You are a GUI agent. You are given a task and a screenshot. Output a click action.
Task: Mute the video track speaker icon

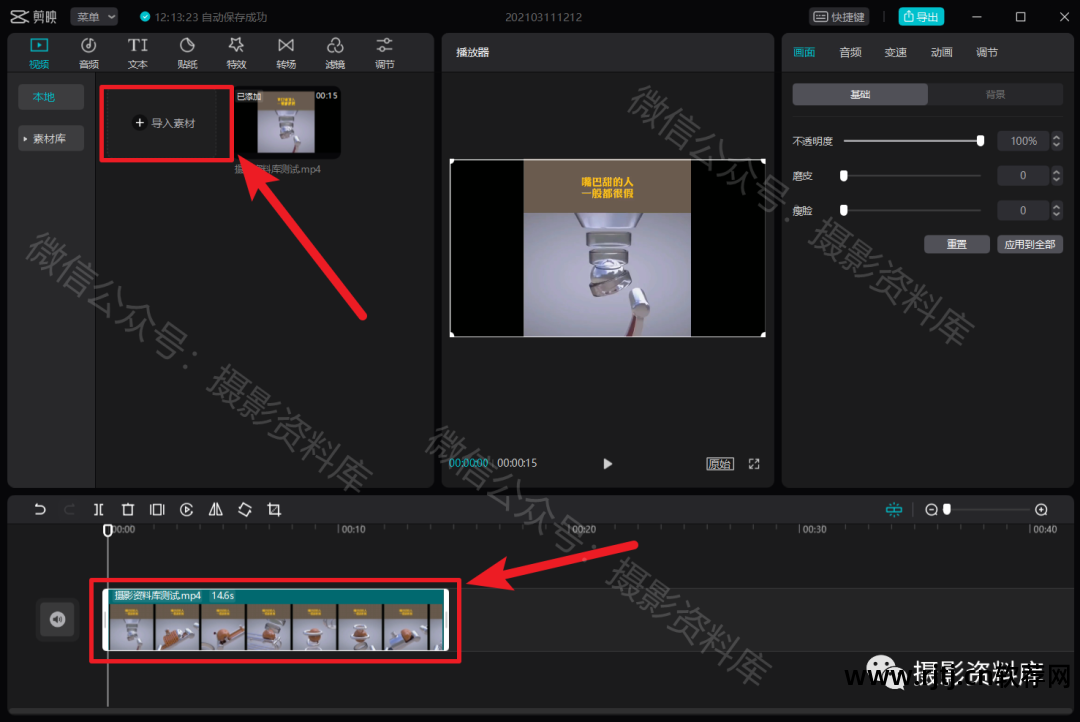(x=57, y=619)
